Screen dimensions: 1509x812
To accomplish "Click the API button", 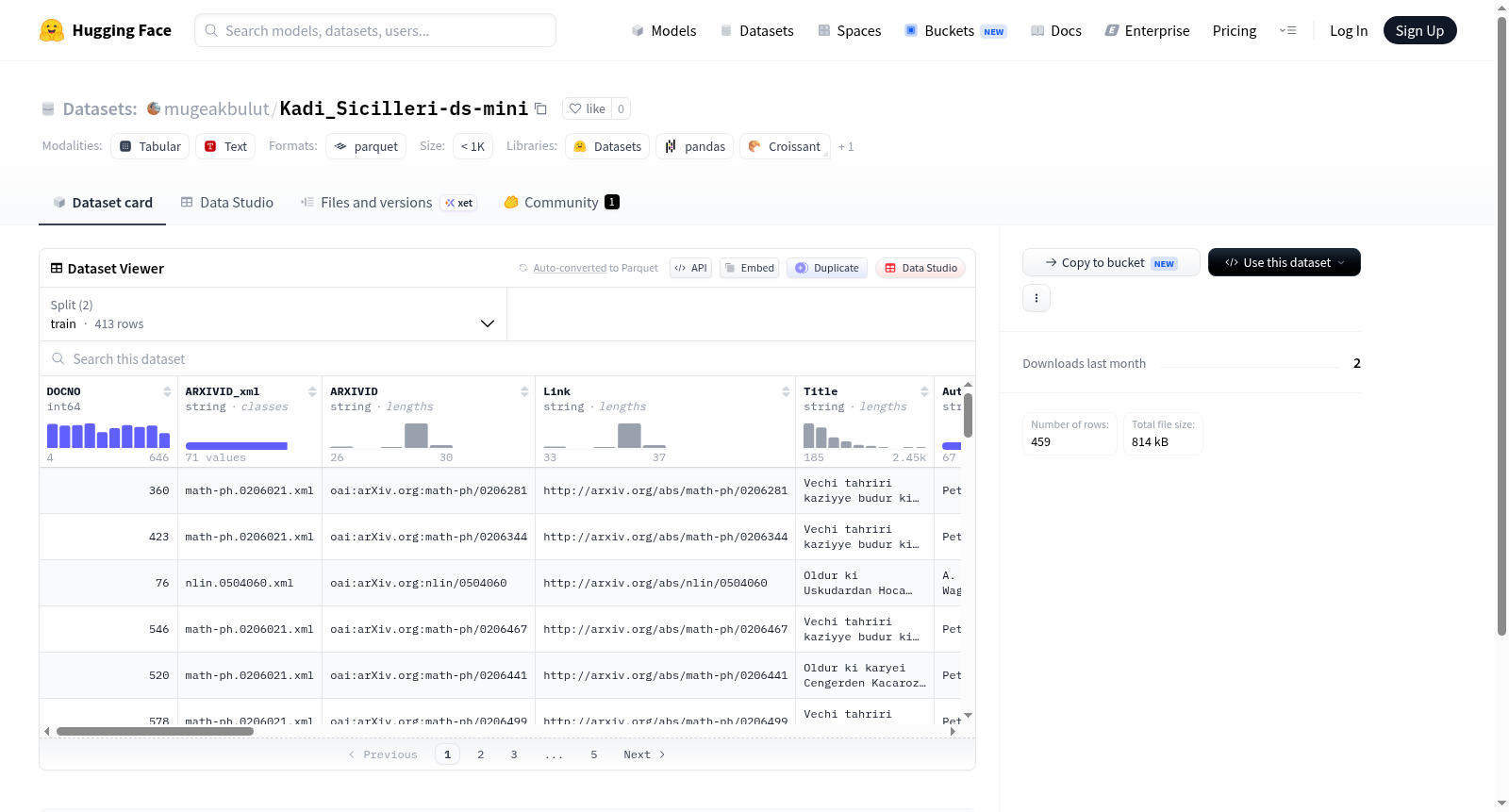I will (690, 268).
